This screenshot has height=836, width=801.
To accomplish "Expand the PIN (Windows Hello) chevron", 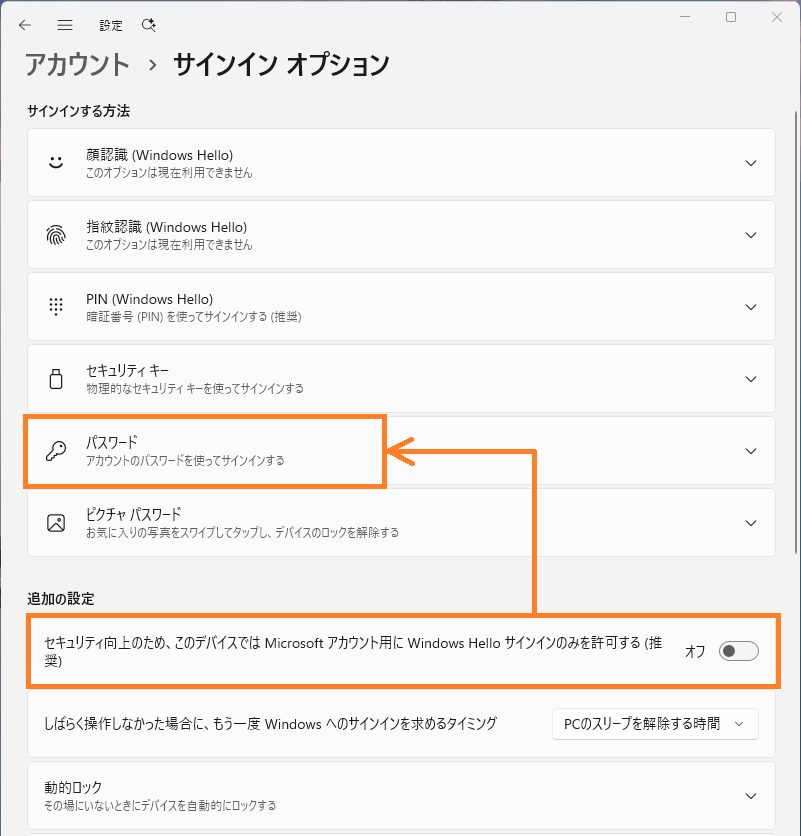I will 751,307.
